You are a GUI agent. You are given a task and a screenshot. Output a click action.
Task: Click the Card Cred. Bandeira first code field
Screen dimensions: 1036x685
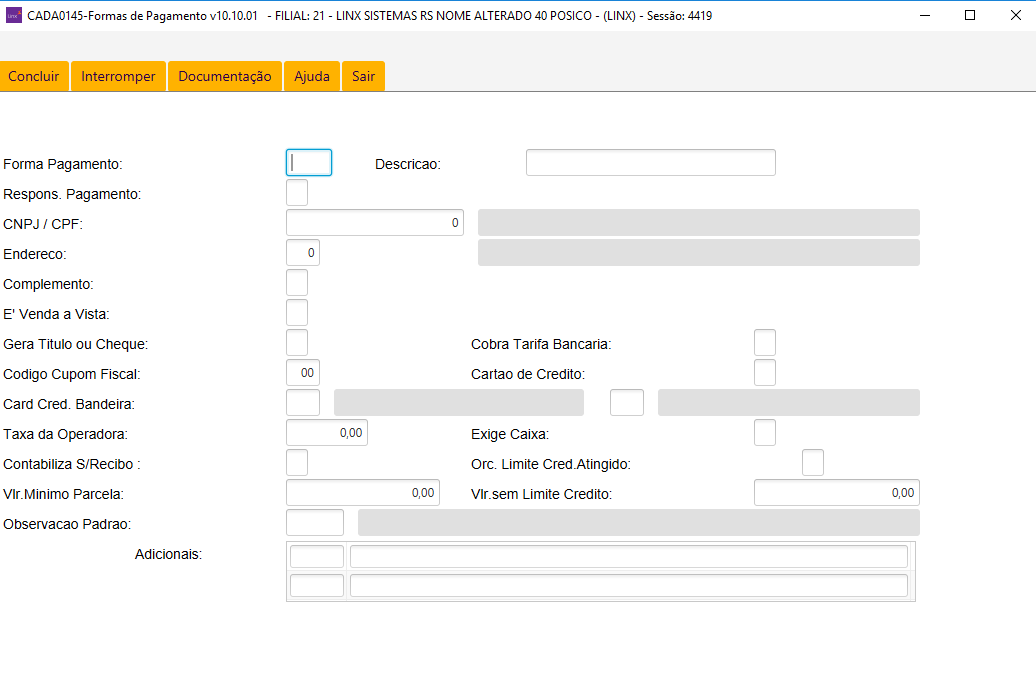(x=303, y=402)
